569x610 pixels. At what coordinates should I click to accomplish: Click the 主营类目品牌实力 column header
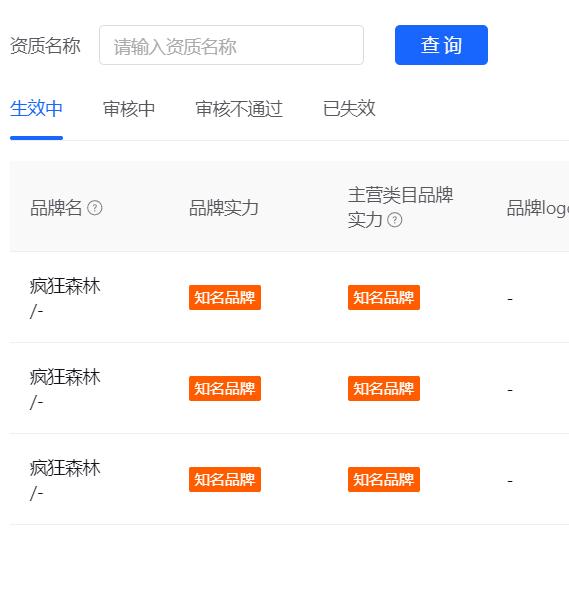400,208
